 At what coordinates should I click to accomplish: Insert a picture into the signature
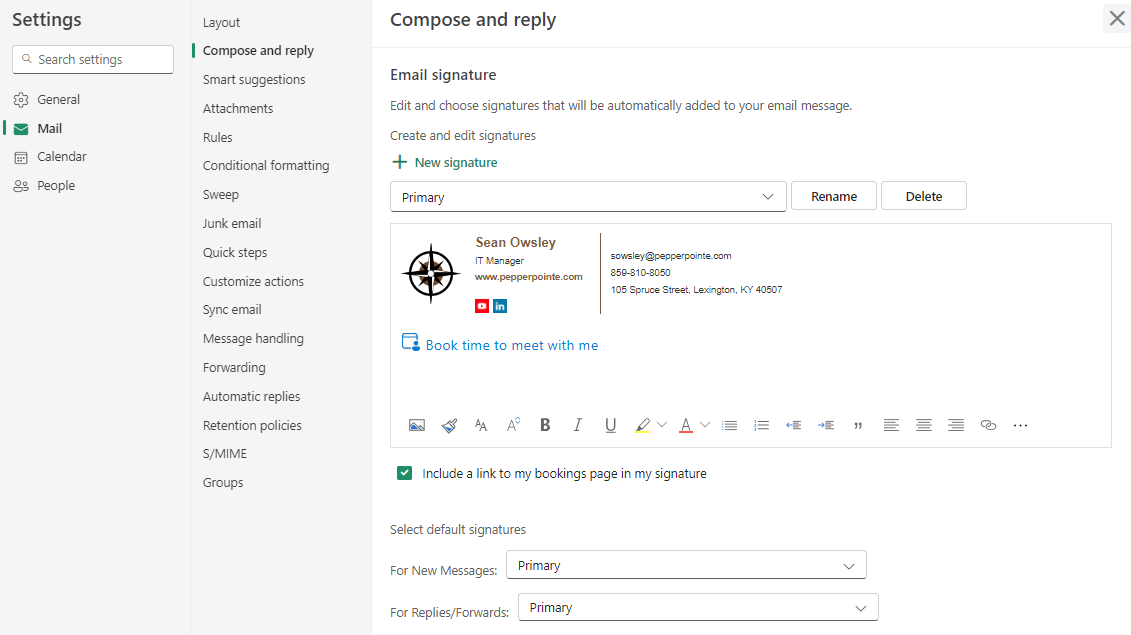417,425
